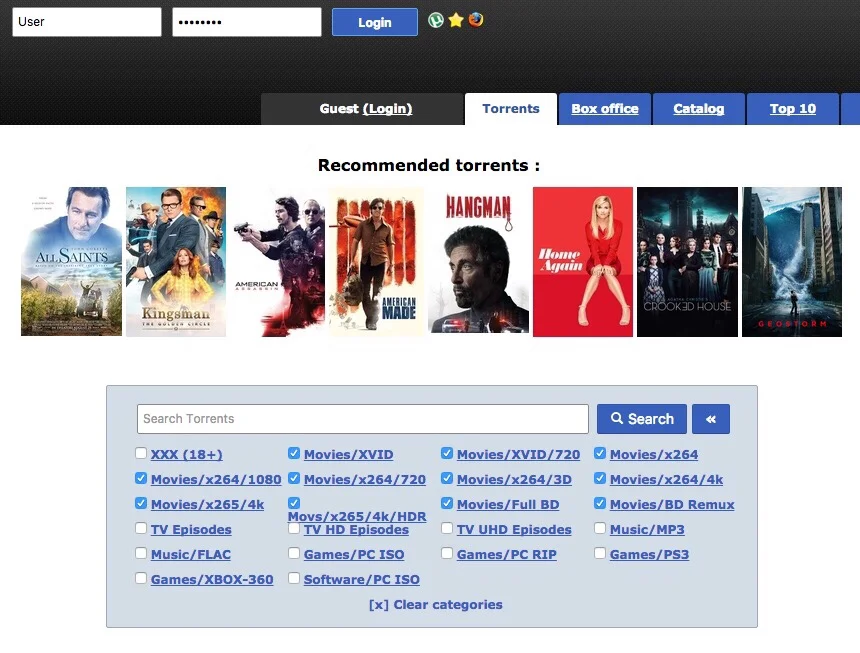The image size is (860, 653).
Task: Open the Hangman poster
Action: point(478,262)
